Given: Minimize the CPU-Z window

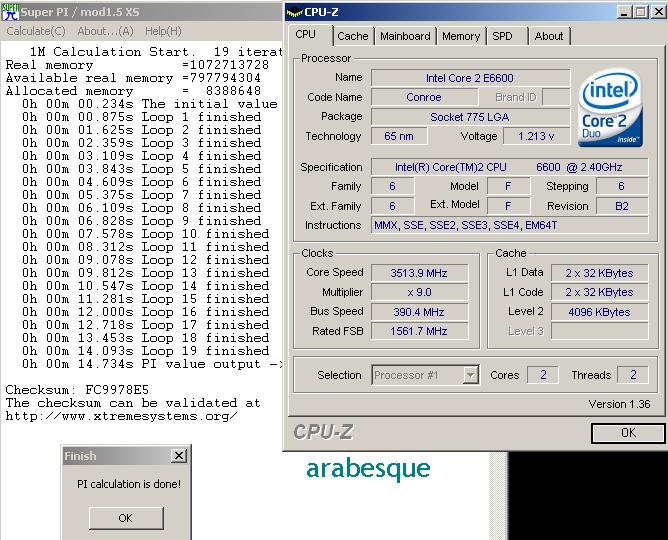Looking at the screenshot, I should [x=624, y=12].
